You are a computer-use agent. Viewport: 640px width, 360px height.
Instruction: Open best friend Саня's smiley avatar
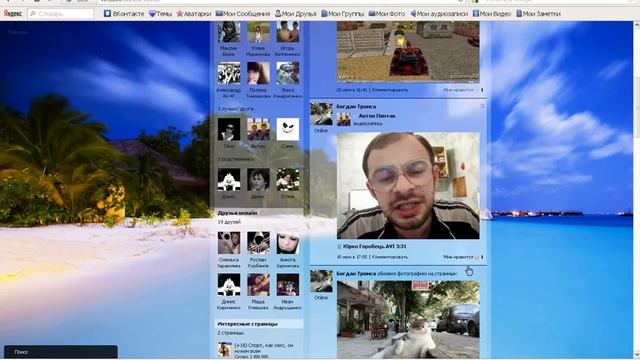point(288,129)
